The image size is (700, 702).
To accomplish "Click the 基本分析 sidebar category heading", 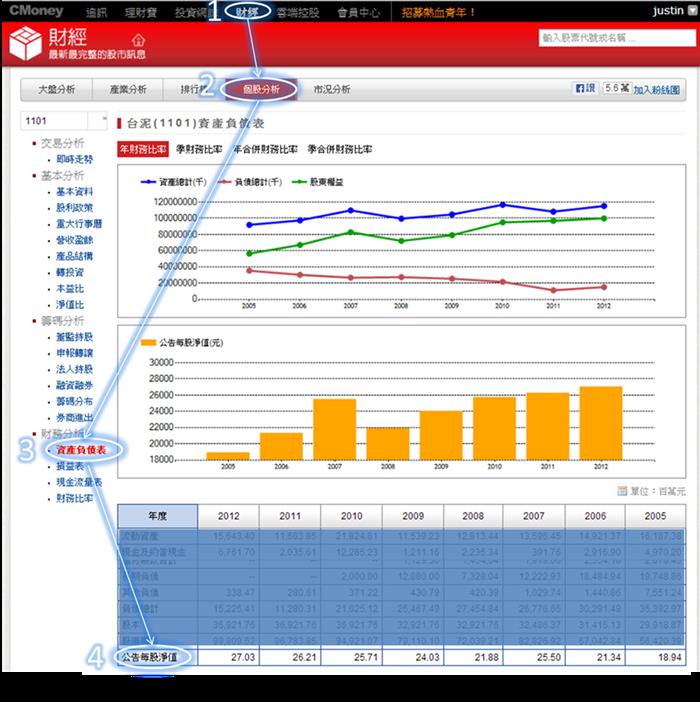I will (62, 176).
